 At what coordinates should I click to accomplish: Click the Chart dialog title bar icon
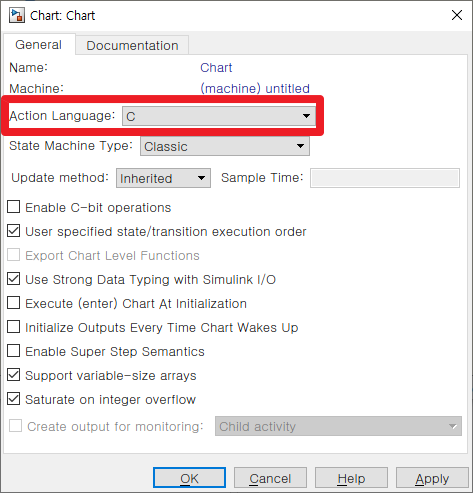pos(17,16)
